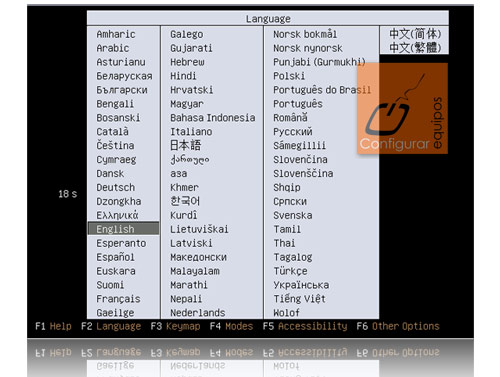Select English in the language list
The width and height of the screenshot is (500, 377).
pyautogui.click(x=123, y=229)
